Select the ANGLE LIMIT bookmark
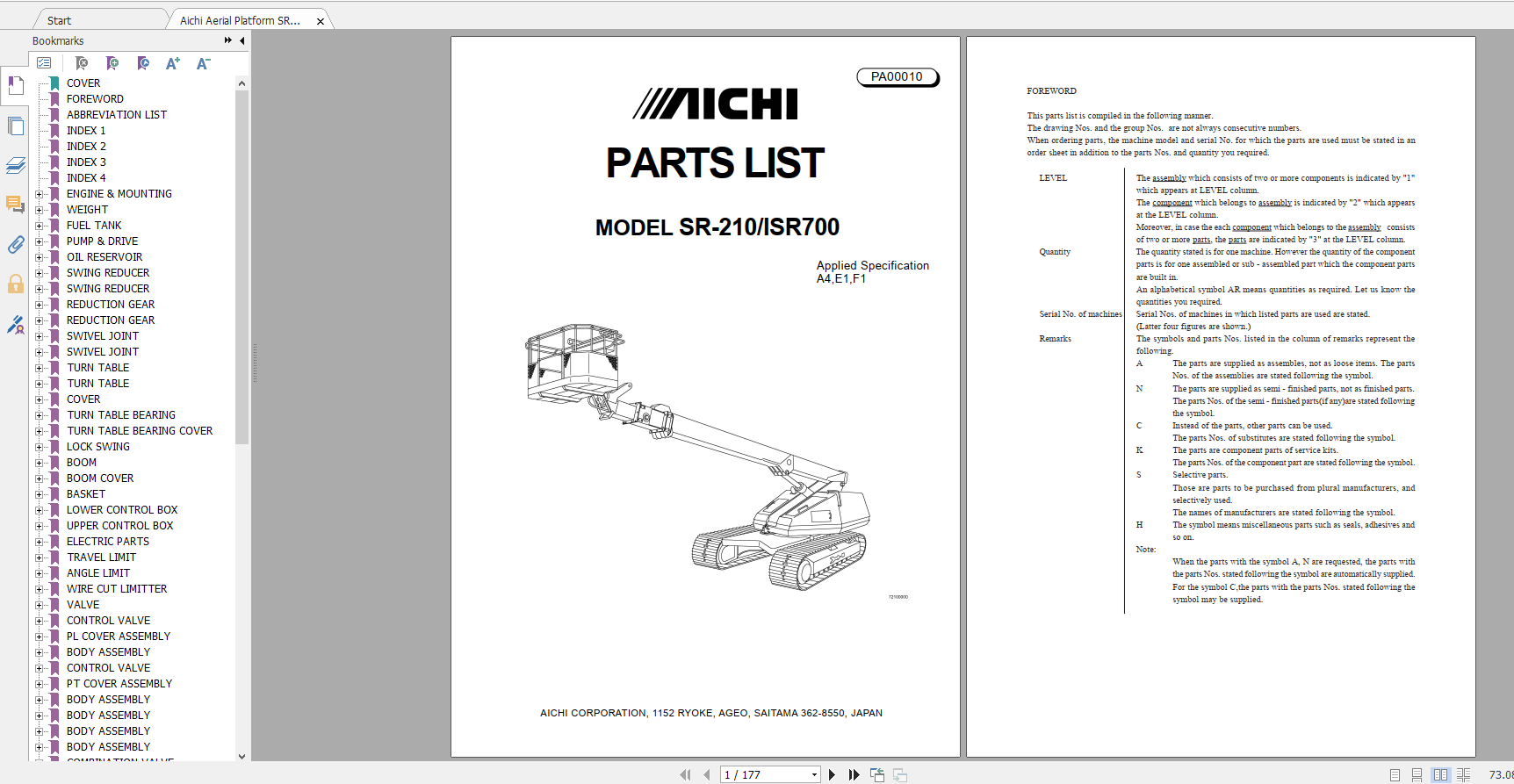Image resolution: width=1514 pixels, height=784 pixels. (98, 573)
